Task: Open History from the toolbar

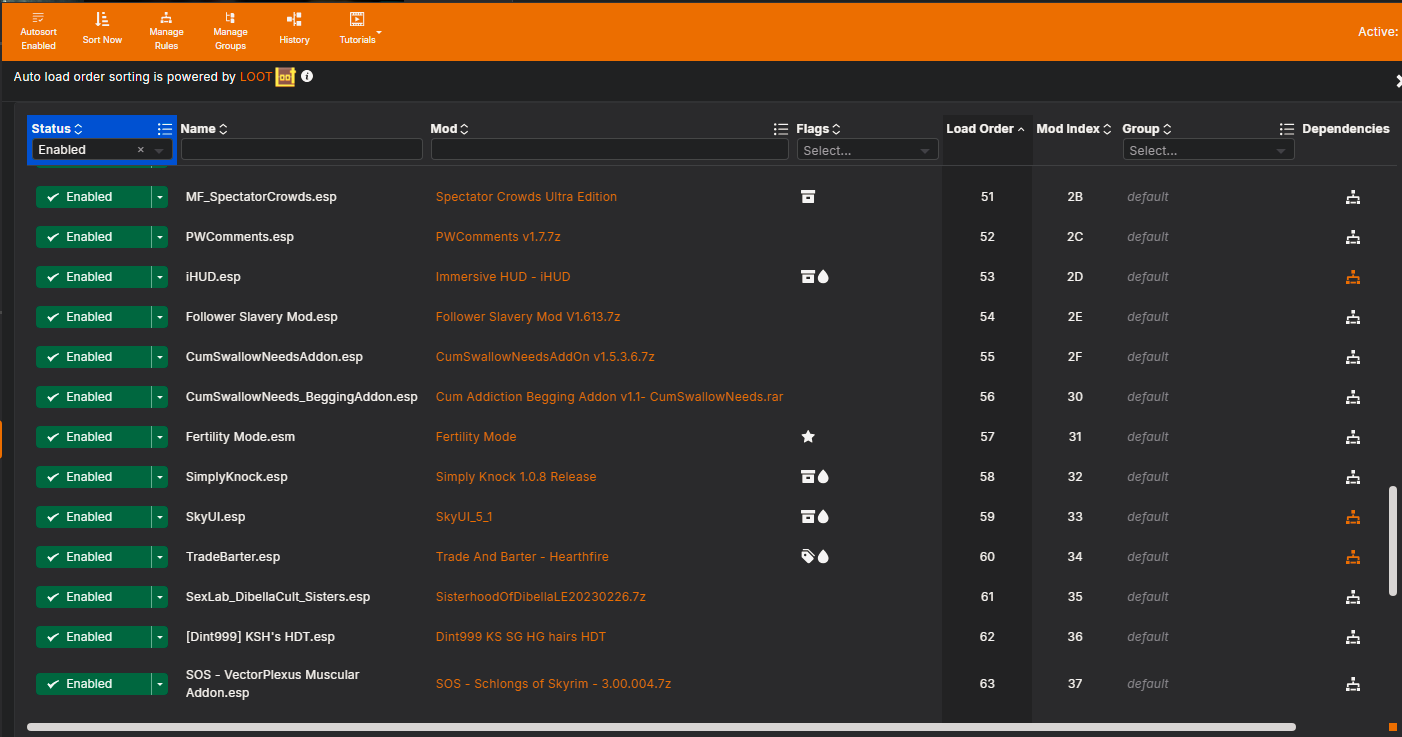Action: click(x=294, y=28)
